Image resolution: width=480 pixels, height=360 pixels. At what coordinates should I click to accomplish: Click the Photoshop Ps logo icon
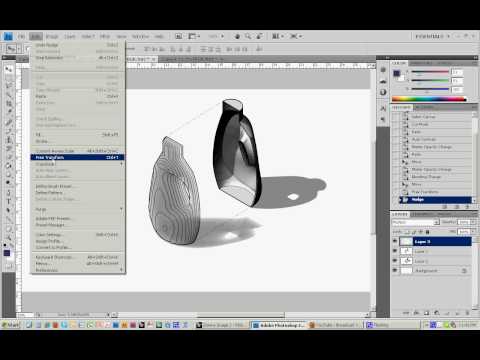(x=8, y=36)
